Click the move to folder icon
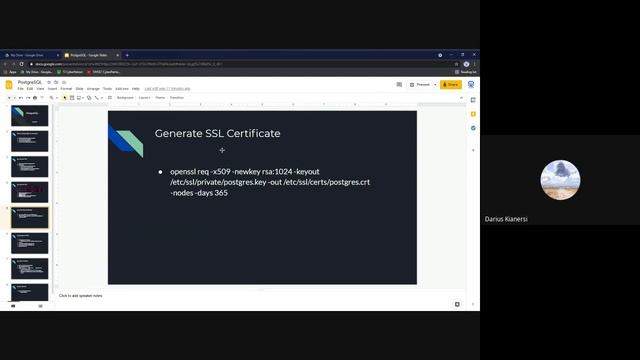Viewport: 640px width, 360px height. coord(56,82)
